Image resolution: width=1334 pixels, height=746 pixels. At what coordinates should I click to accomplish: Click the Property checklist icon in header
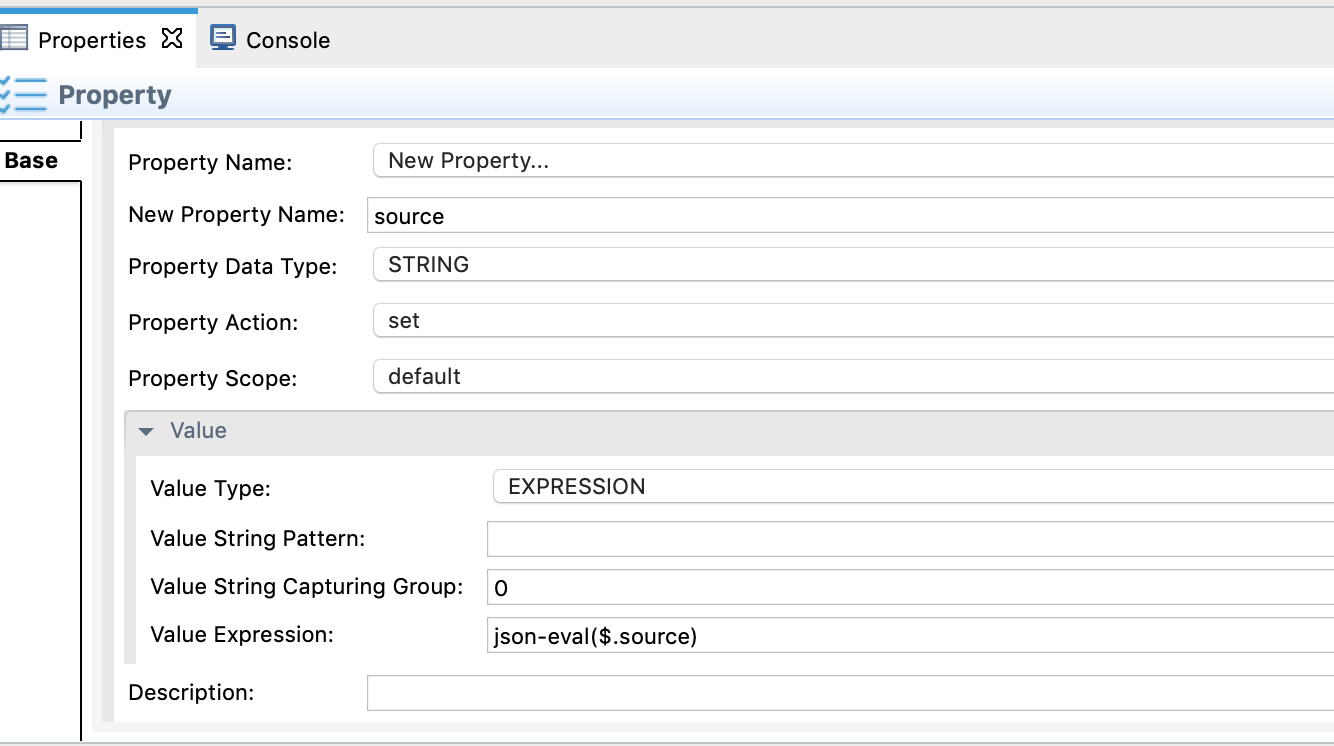(23, 94)
